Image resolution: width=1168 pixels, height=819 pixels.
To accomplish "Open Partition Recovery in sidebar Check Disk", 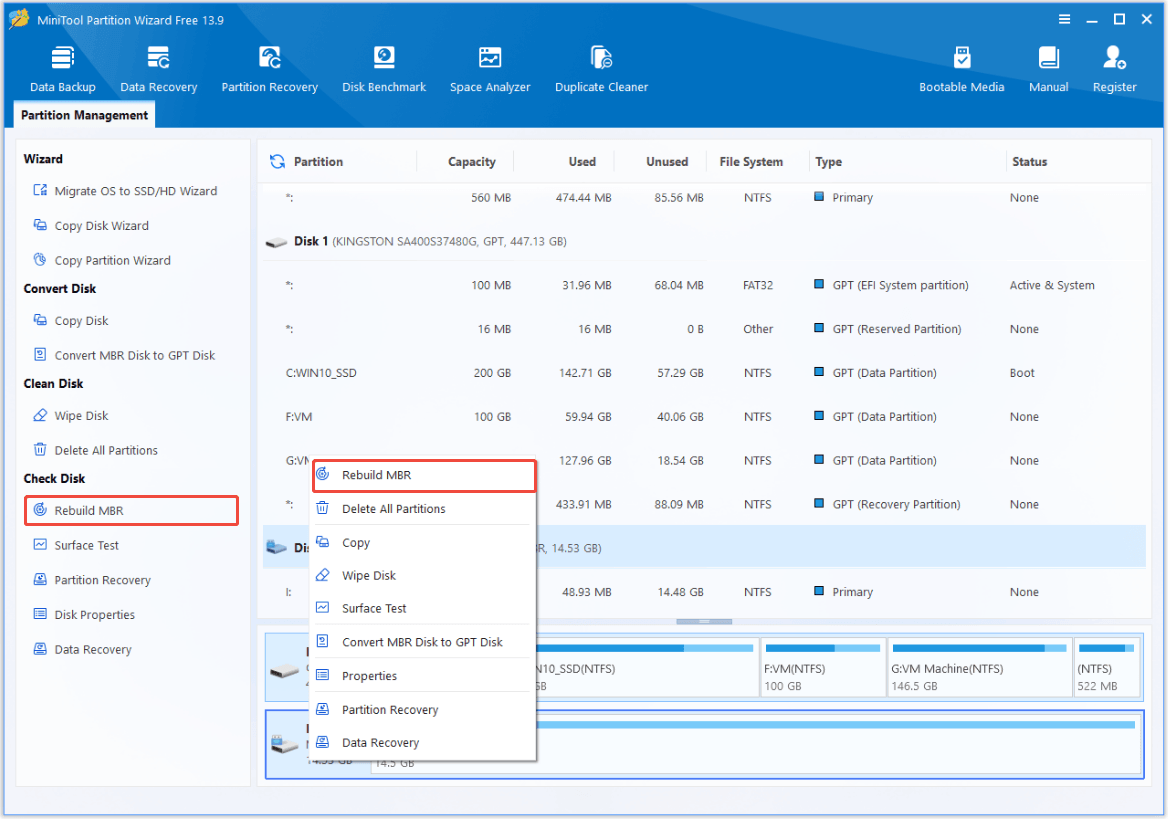I will tap(92, 580).
